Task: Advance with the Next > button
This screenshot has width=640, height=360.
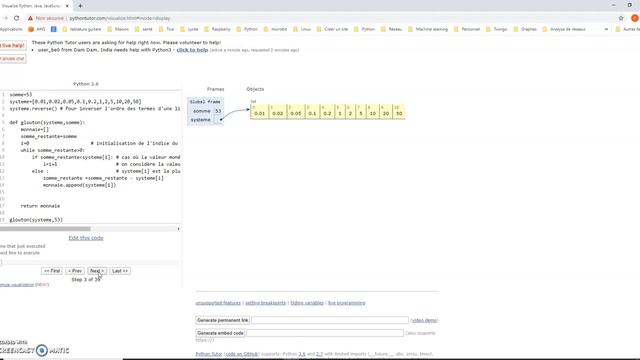Action: (97, 271)
